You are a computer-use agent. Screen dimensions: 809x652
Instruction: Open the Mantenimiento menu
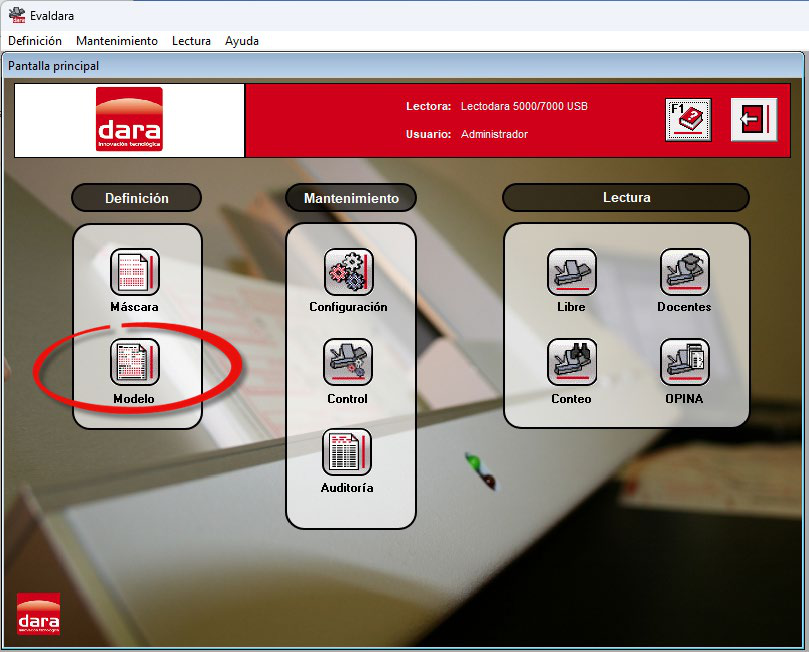pyautogui.click(x=117, y=41)
